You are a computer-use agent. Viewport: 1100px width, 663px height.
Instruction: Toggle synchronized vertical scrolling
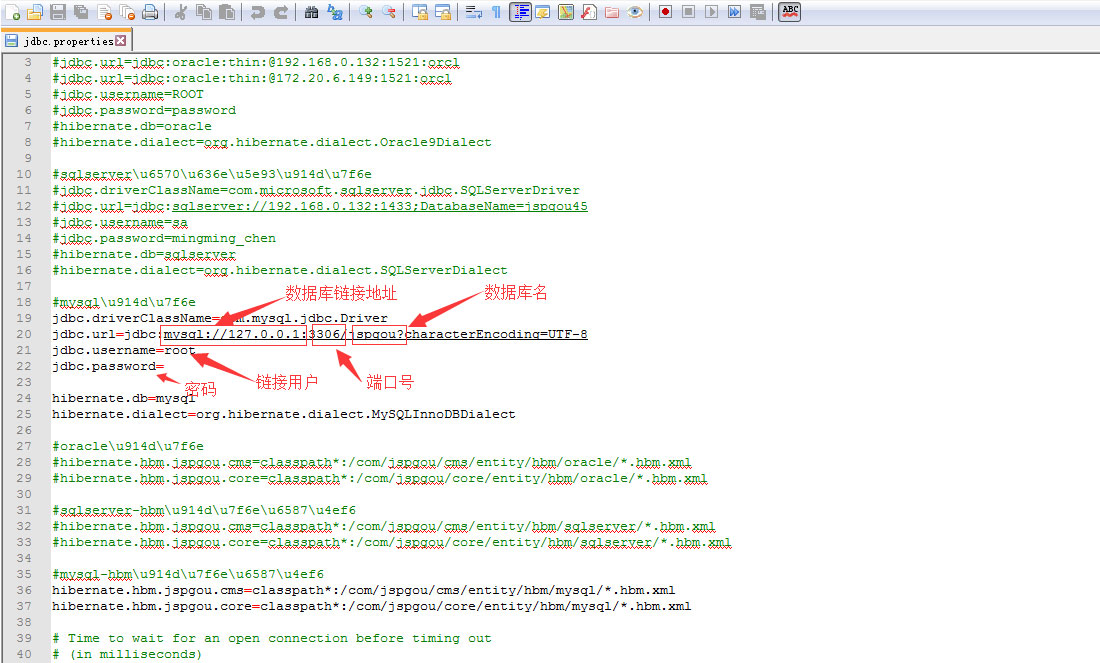click(x=420, y=12)
